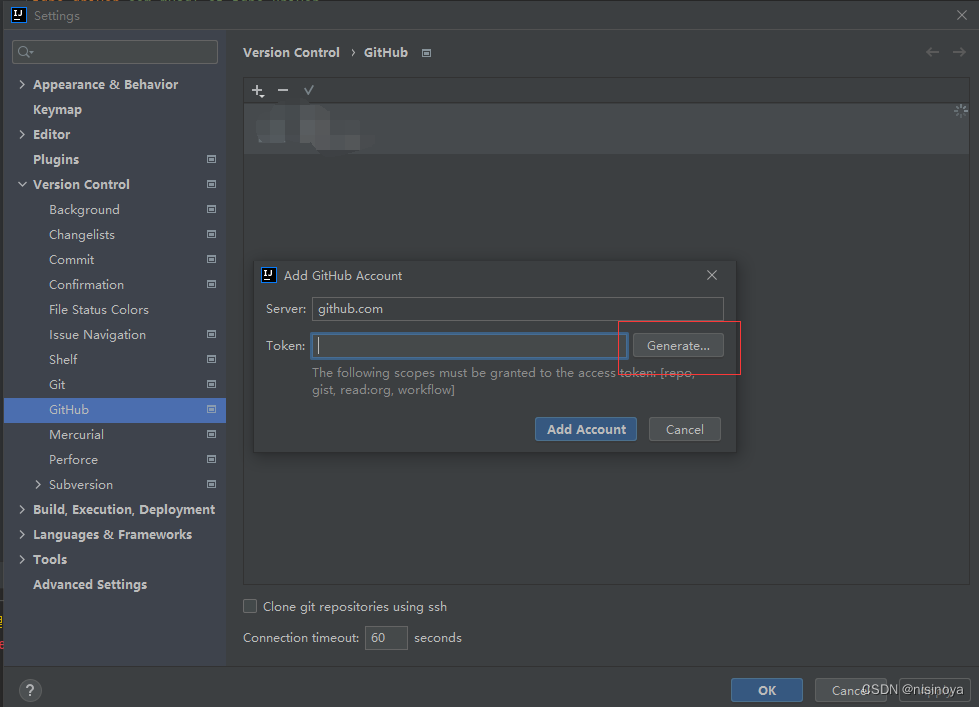Set default account using checkmark icon
The width and height of the screenshot is (979, 707).
pos(308,91)
